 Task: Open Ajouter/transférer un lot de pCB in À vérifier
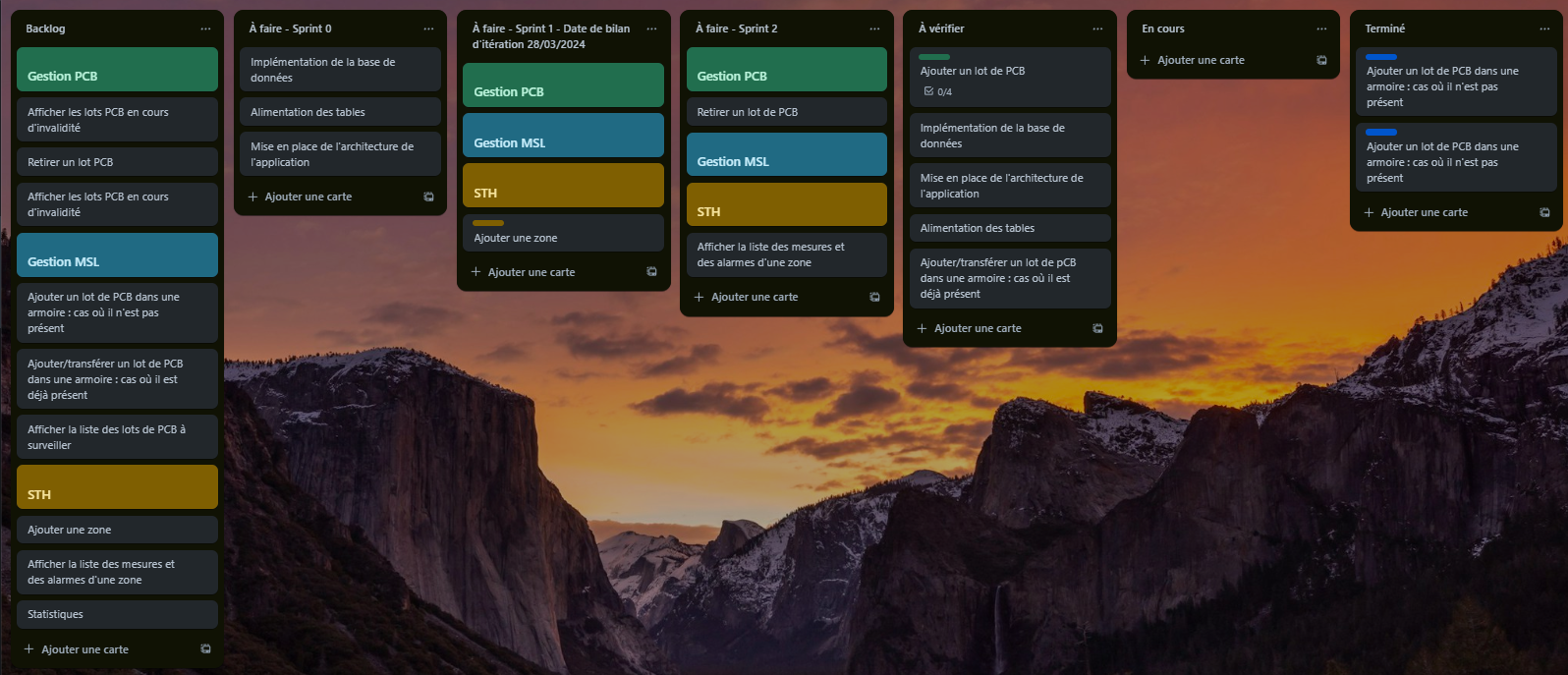(x=1010, y=278)
